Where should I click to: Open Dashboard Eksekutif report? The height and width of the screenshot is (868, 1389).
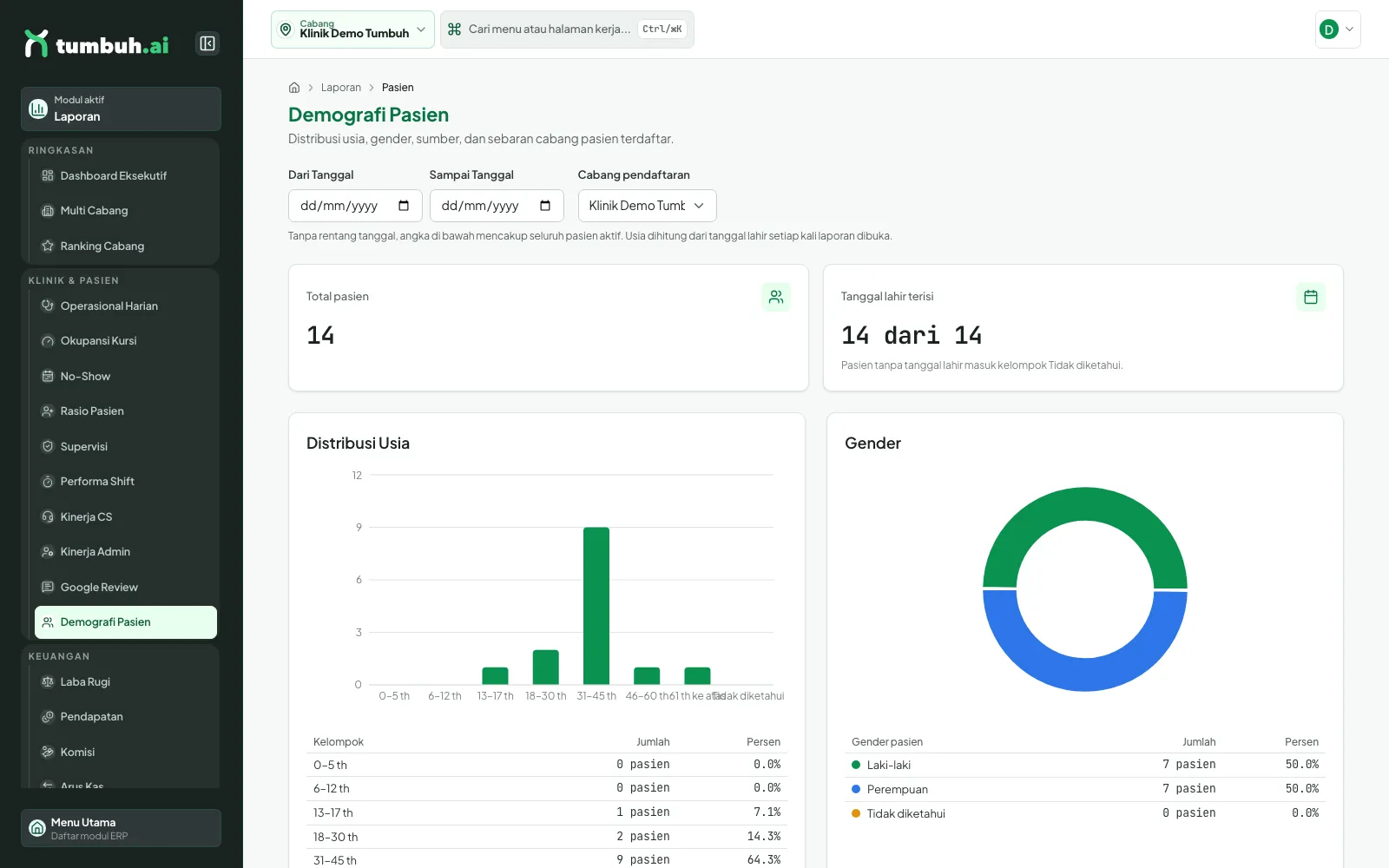[126, 176]
